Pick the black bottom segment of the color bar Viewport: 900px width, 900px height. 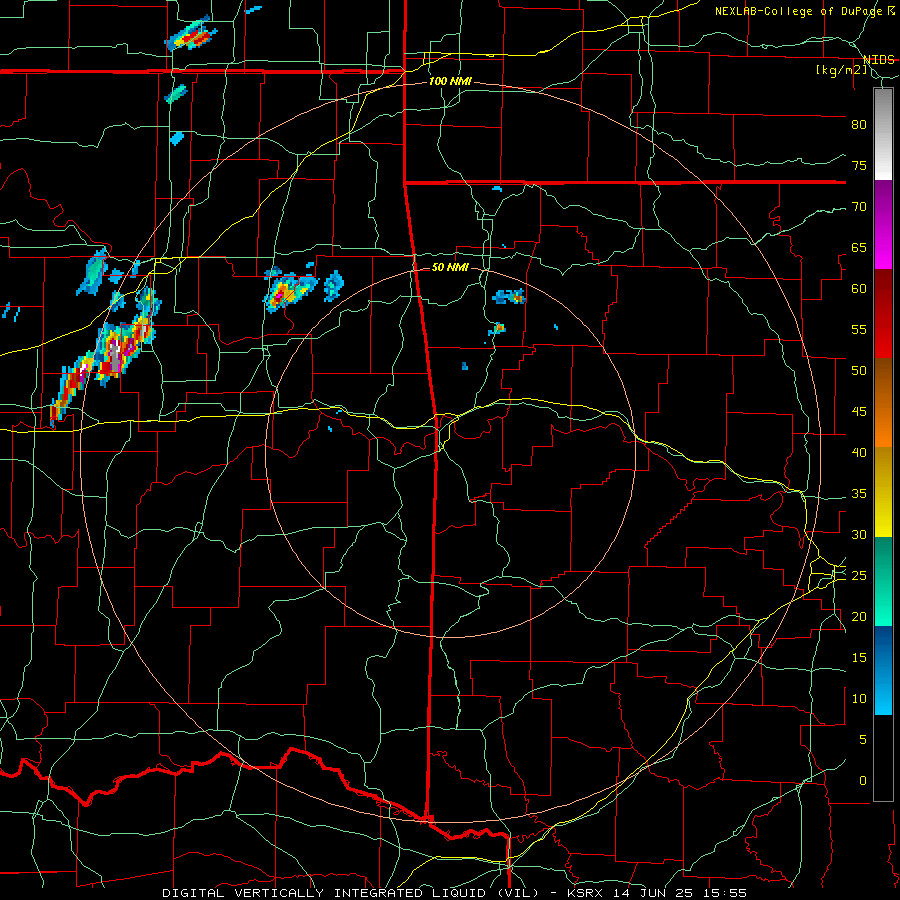883,758
